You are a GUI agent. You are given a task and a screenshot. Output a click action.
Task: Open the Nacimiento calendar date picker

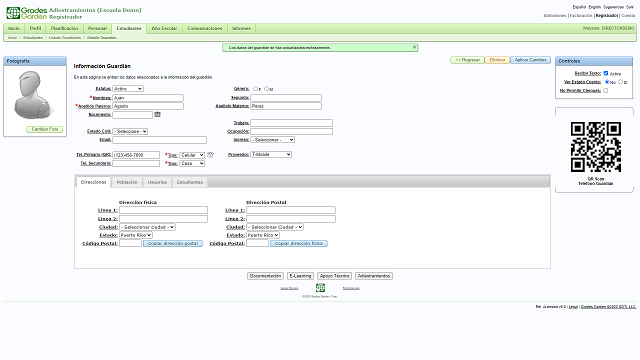158,115
